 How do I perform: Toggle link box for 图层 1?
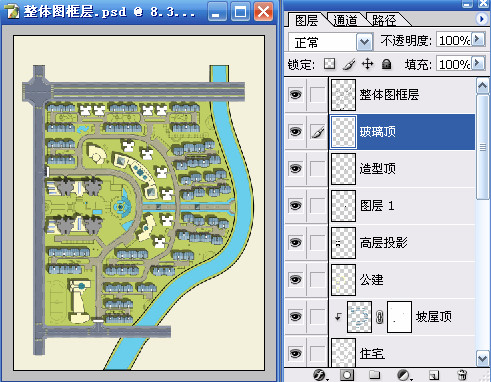[317, 206]
